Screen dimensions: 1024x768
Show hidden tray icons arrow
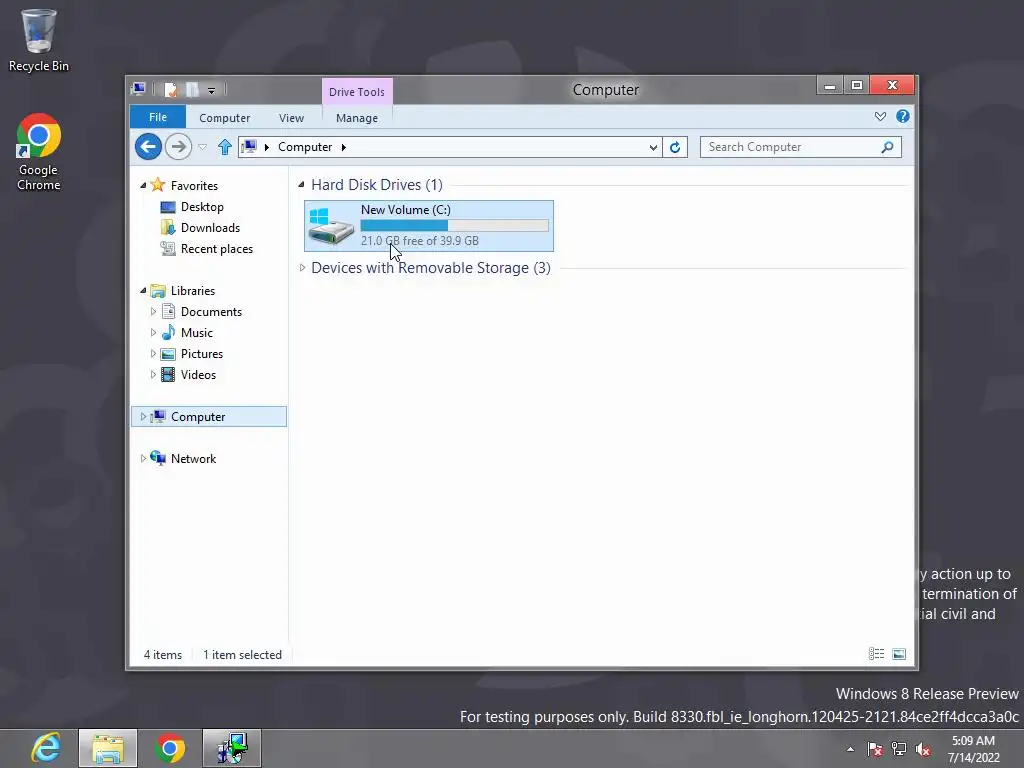coord(850,749)
